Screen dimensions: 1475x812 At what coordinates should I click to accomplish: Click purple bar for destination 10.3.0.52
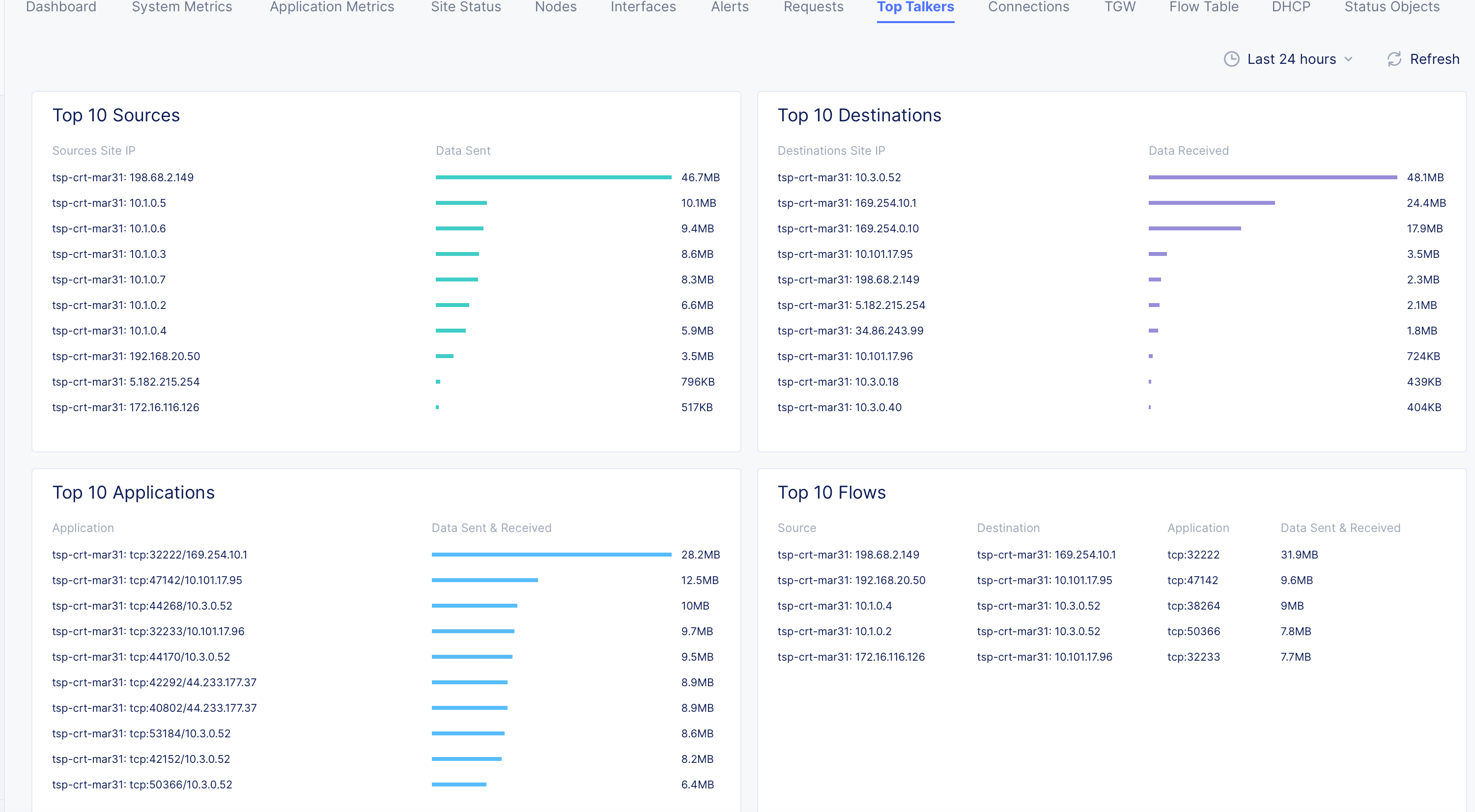click(x=1272, y=177)
